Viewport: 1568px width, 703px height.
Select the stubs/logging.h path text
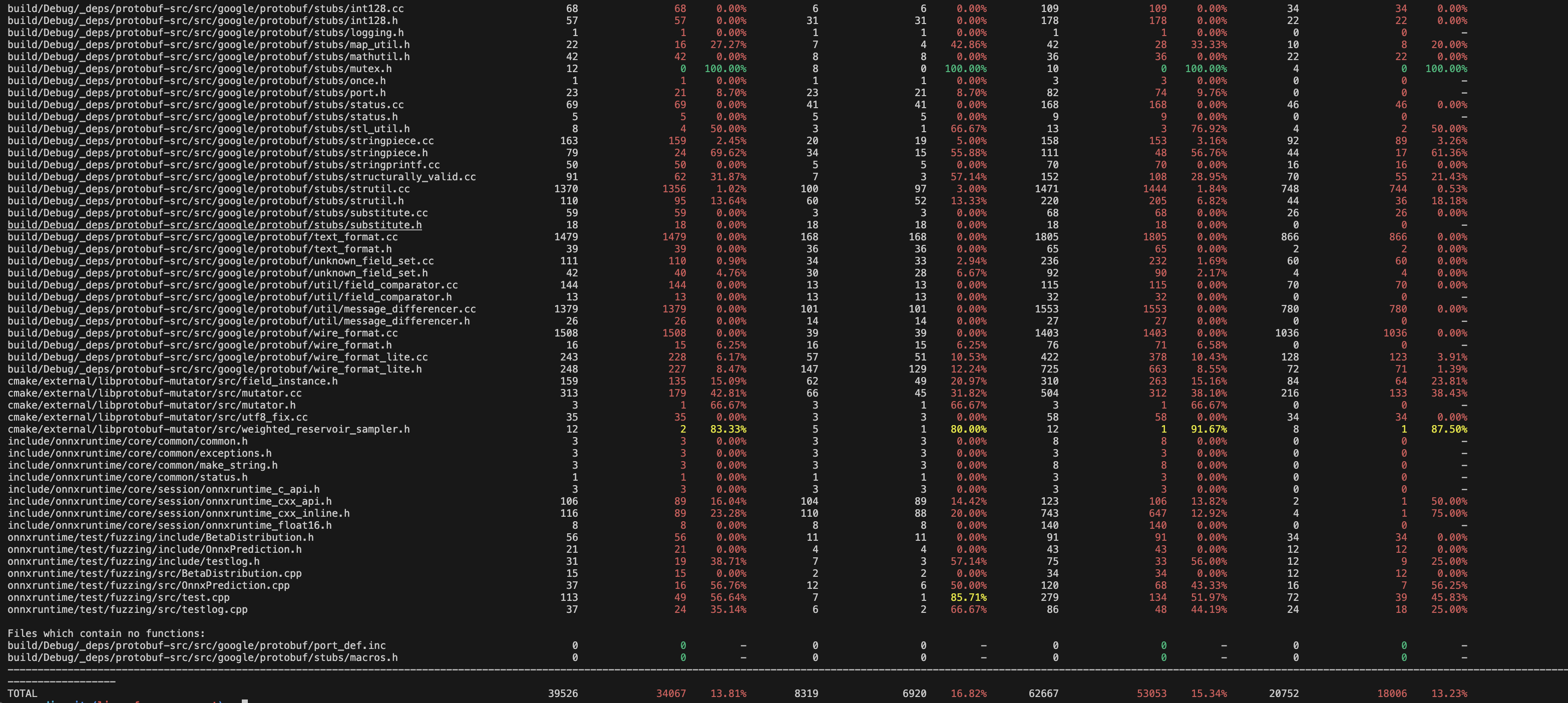pos(205,33)
